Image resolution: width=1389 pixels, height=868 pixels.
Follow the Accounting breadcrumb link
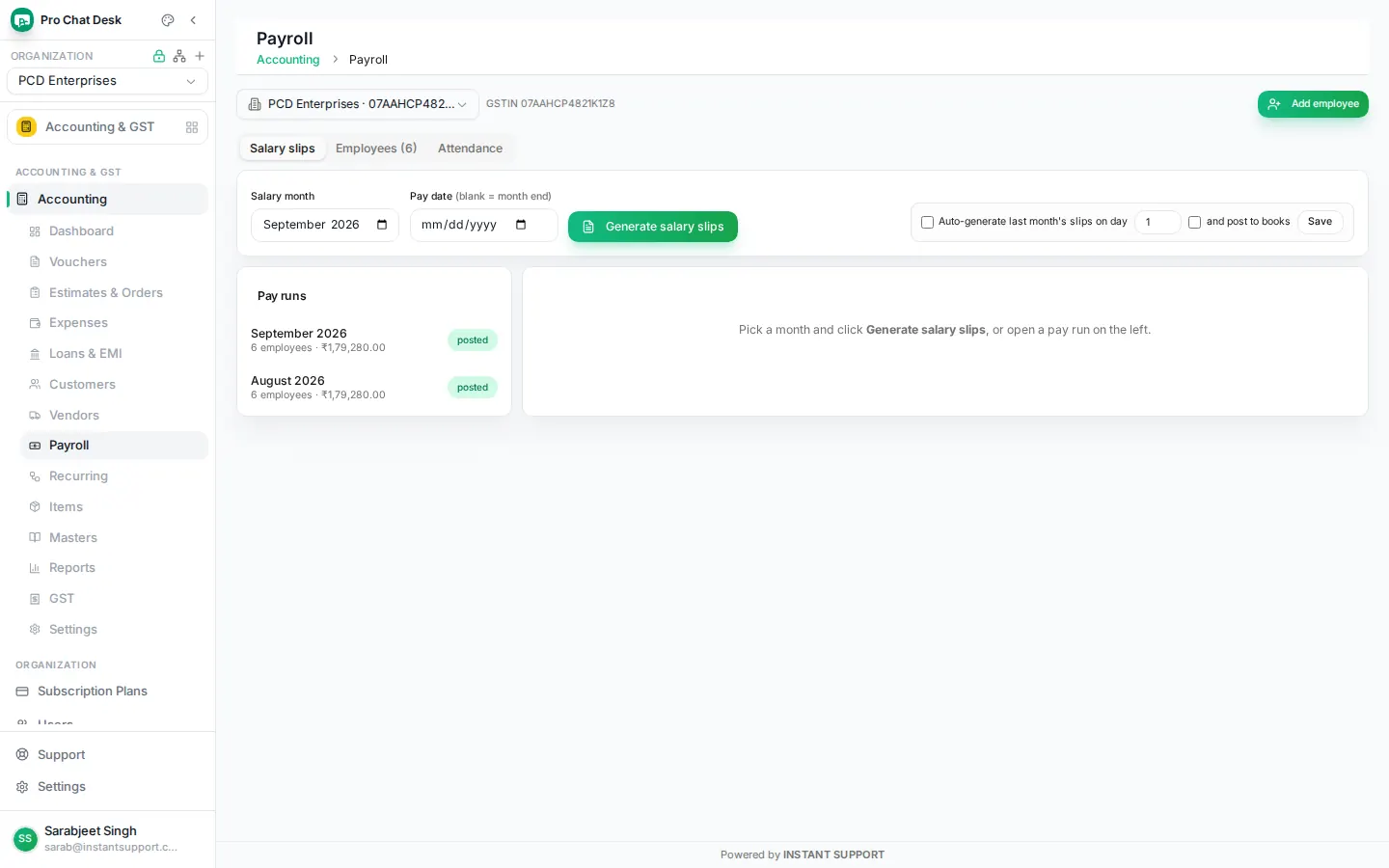287,60
